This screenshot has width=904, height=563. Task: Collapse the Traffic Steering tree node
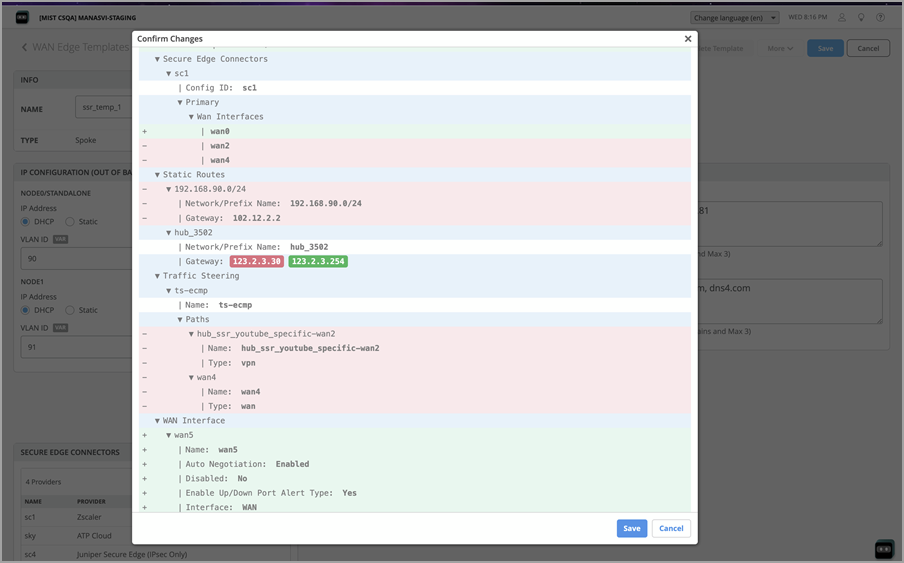pos(157,276)
